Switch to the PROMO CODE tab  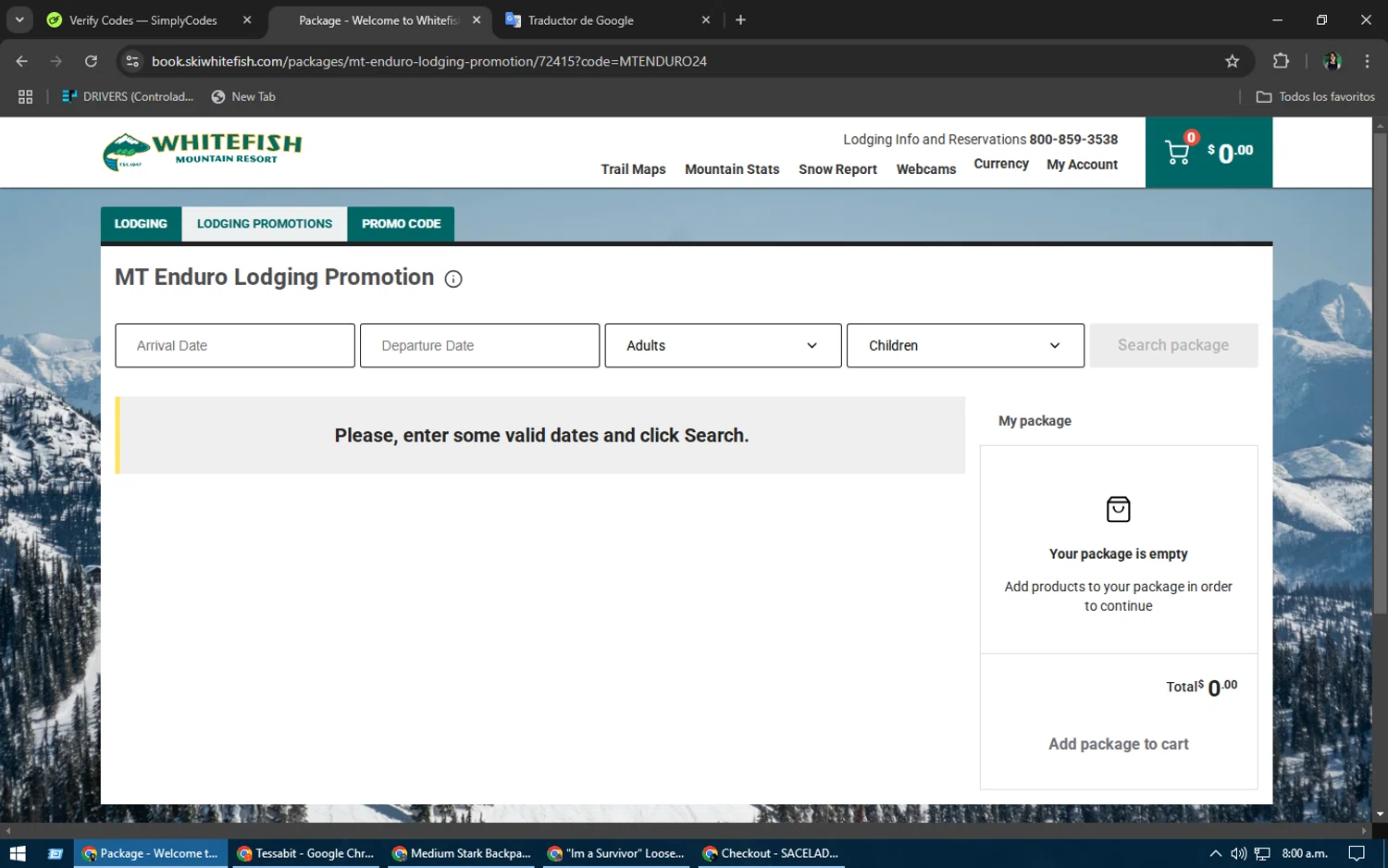point(401,224)
